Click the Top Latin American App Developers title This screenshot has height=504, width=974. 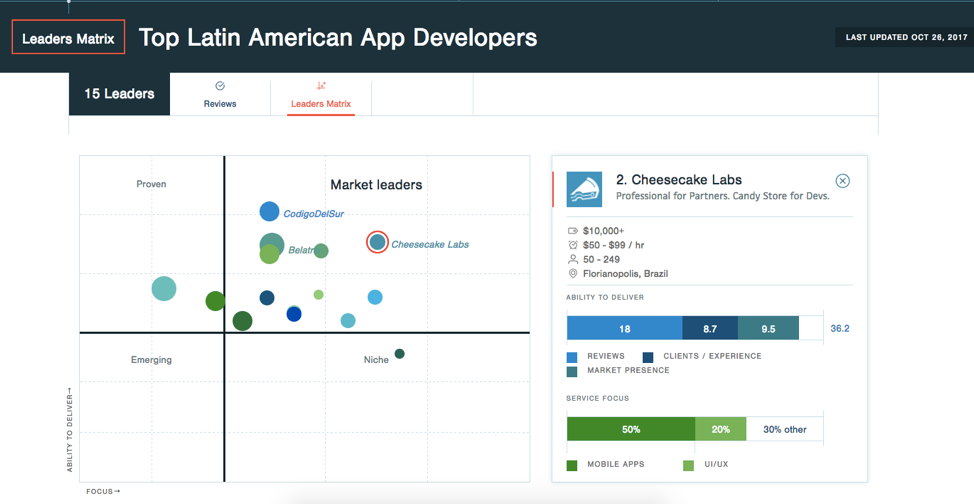click(338, 38)
